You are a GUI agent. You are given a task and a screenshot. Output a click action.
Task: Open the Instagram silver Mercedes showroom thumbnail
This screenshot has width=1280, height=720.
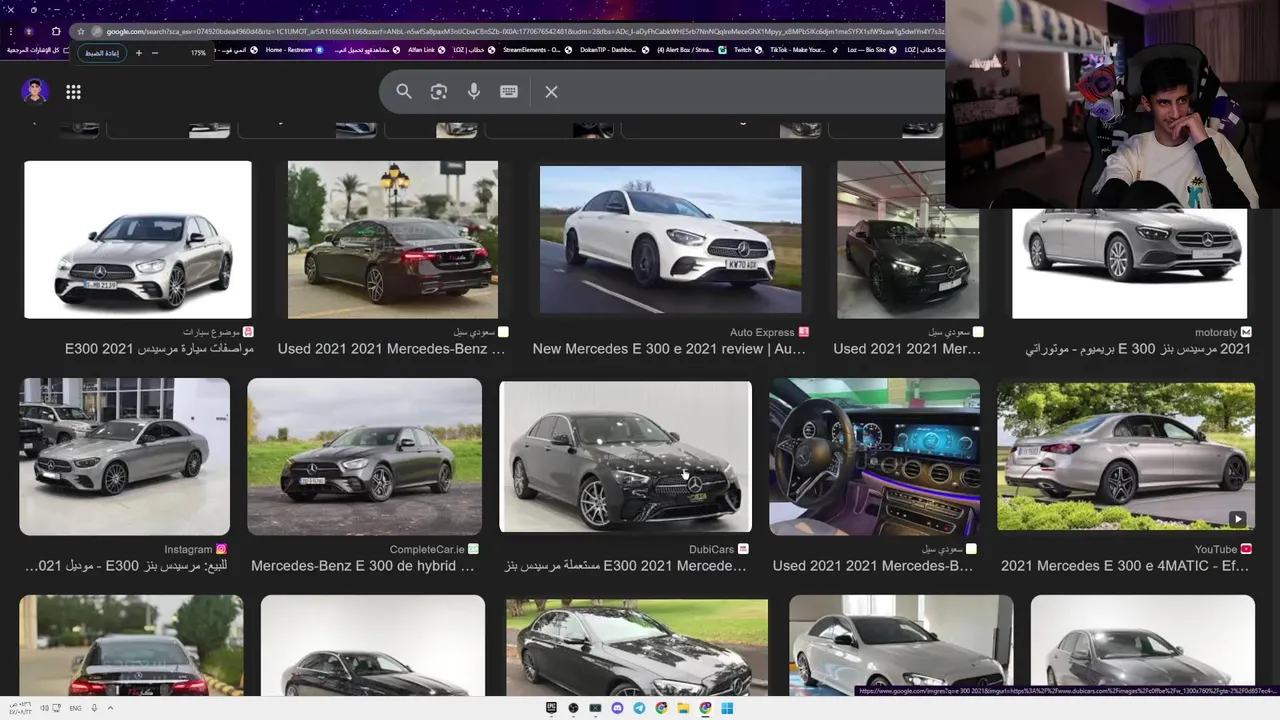[125, 457]
